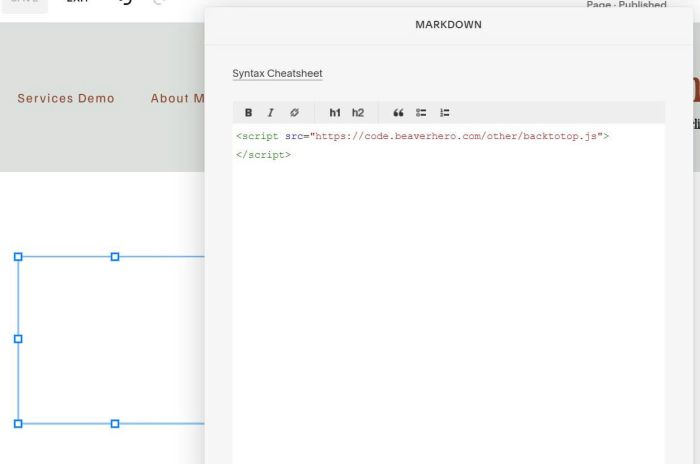Apply h2 heading style
The width and height of the screenshot is (700, 464).
coord(358,113)
